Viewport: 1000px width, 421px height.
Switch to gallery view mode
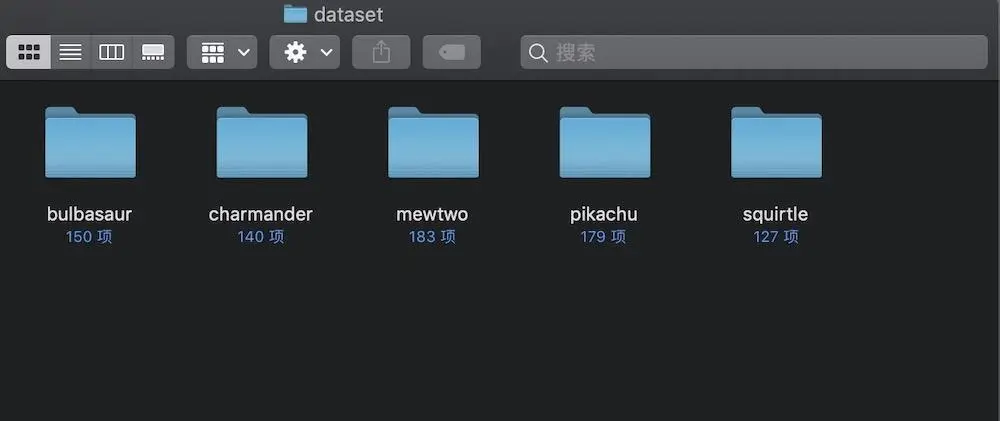coord(153,52)
